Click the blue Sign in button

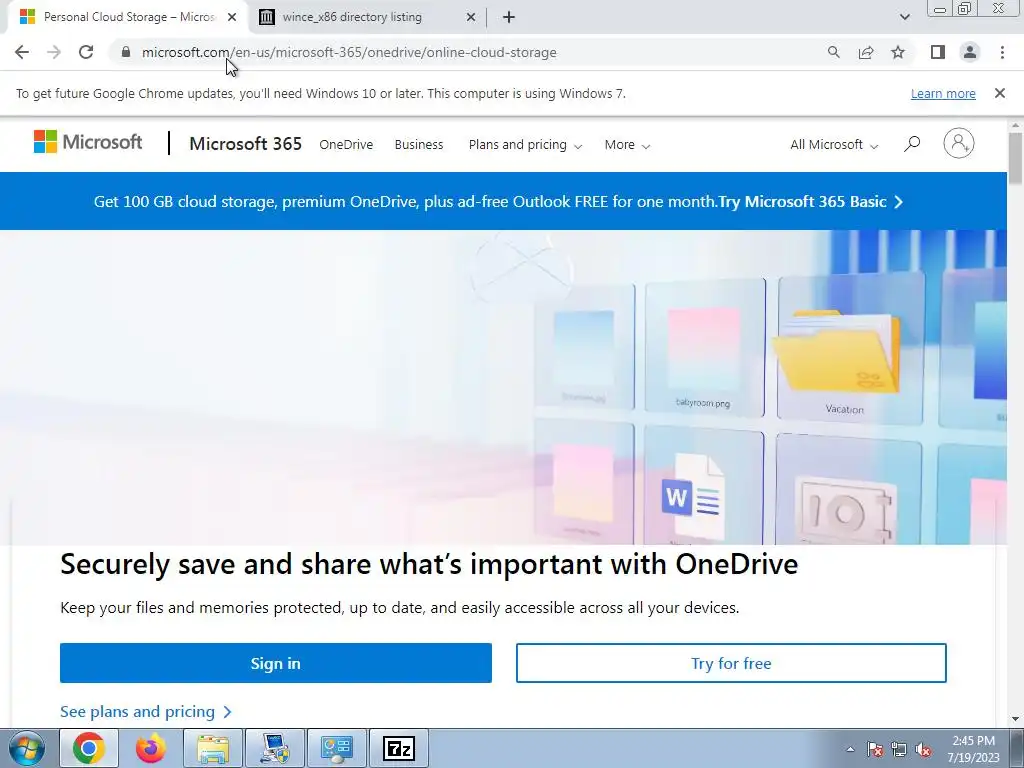(276, 663)
